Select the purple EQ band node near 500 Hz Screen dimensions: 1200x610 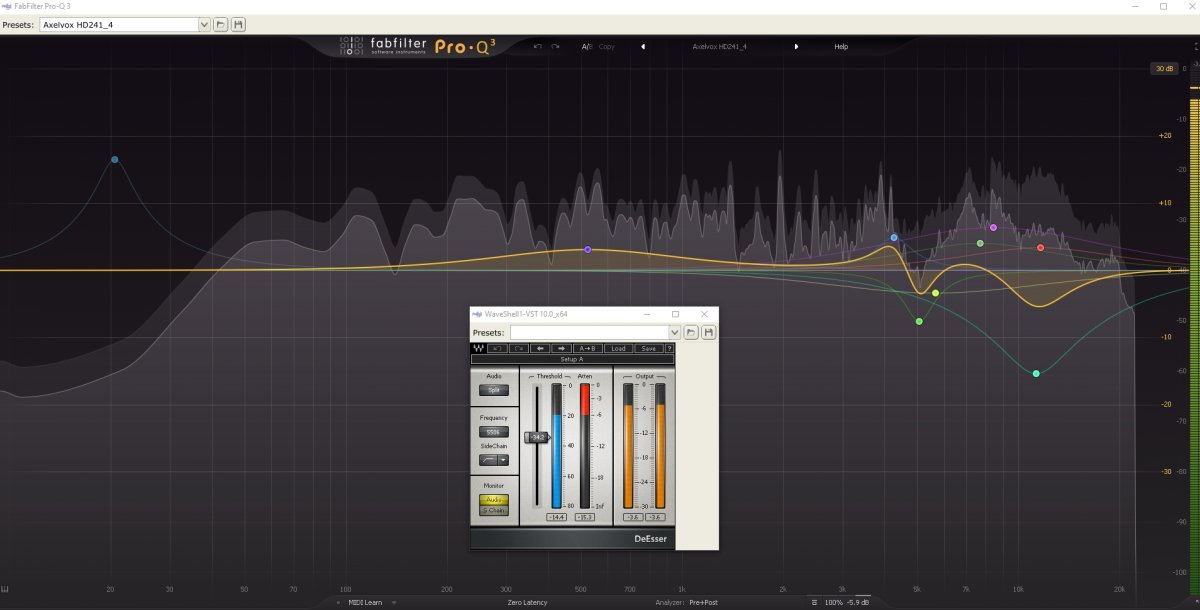click(588, 249)
